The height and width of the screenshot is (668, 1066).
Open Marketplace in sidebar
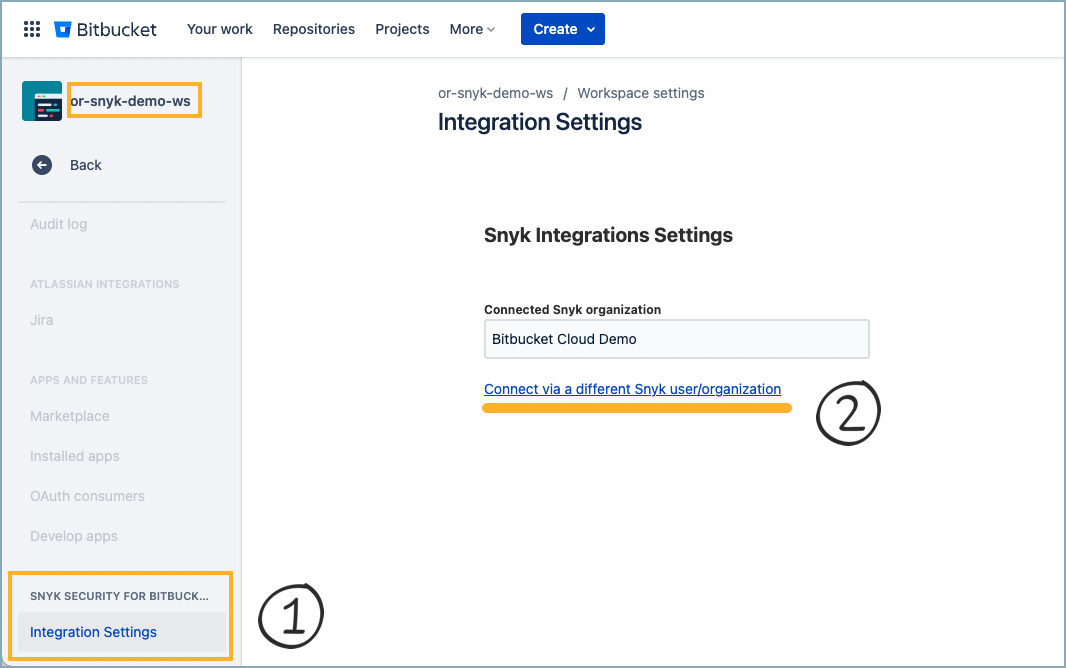pos(69,416)
